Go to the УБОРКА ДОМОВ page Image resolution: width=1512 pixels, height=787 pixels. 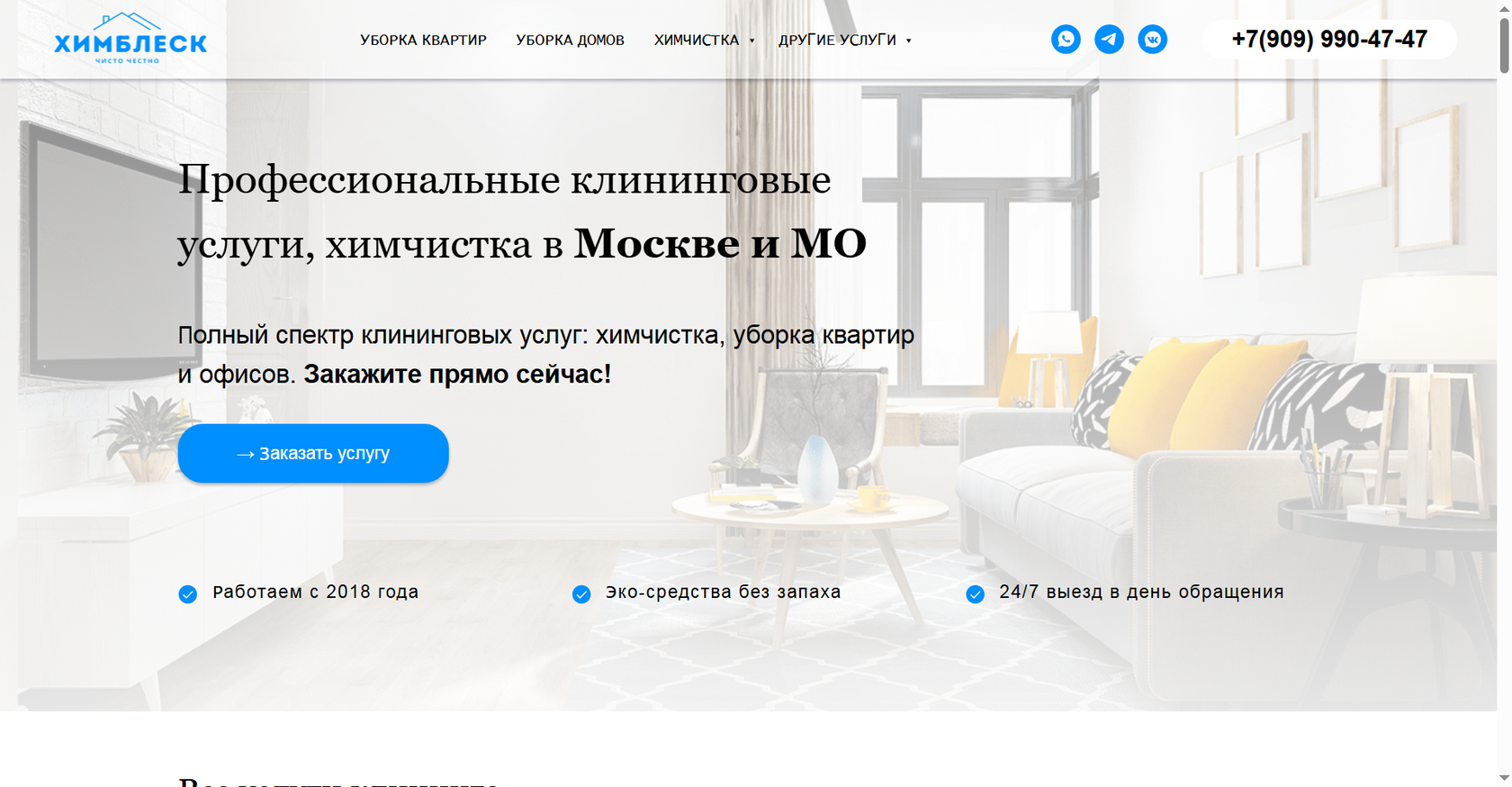[570, 41]
